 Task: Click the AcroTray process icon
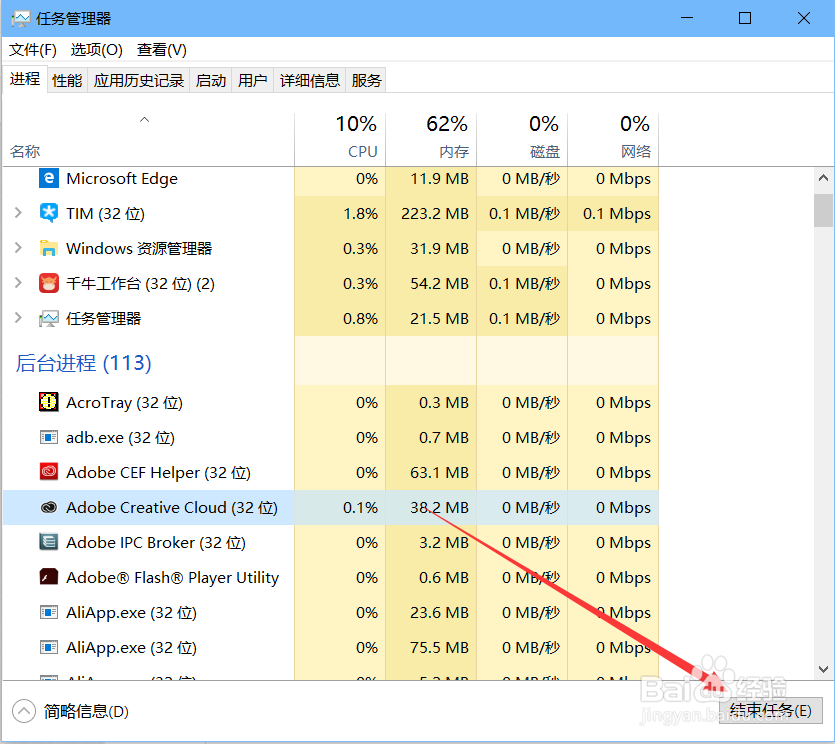pyautogui.click(x=48, y=402)
